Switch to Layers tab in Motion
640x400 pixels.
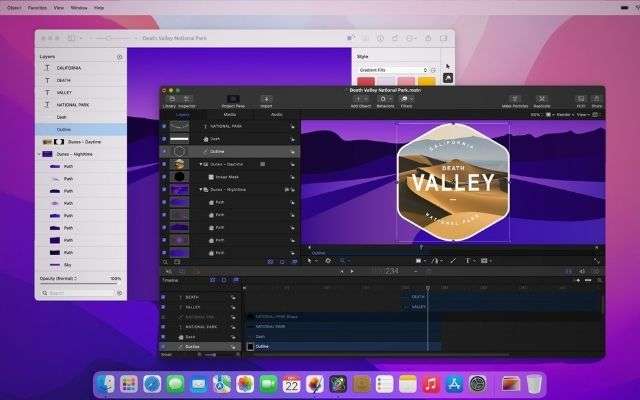point(182,115)
